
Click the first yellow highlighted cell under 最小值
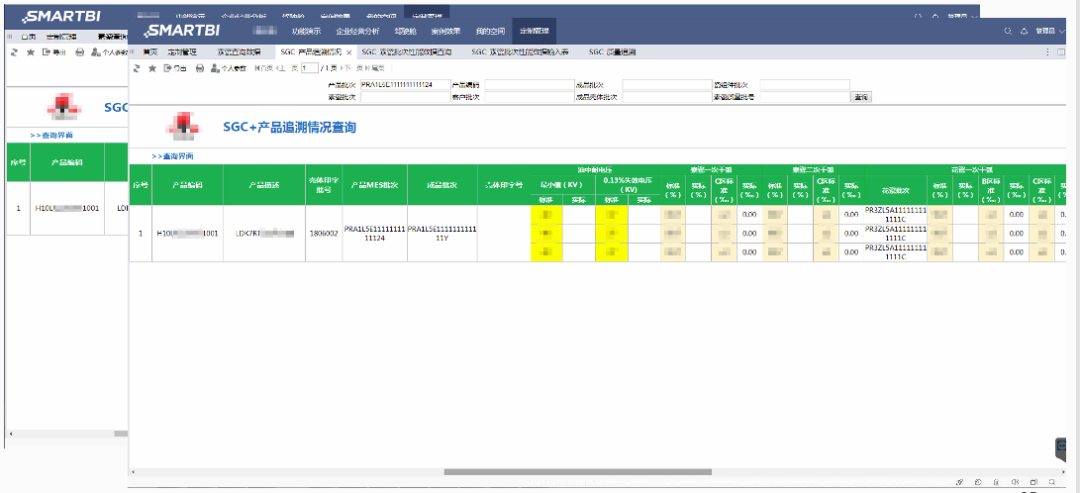pyautogui.click(x=546, y=215)
